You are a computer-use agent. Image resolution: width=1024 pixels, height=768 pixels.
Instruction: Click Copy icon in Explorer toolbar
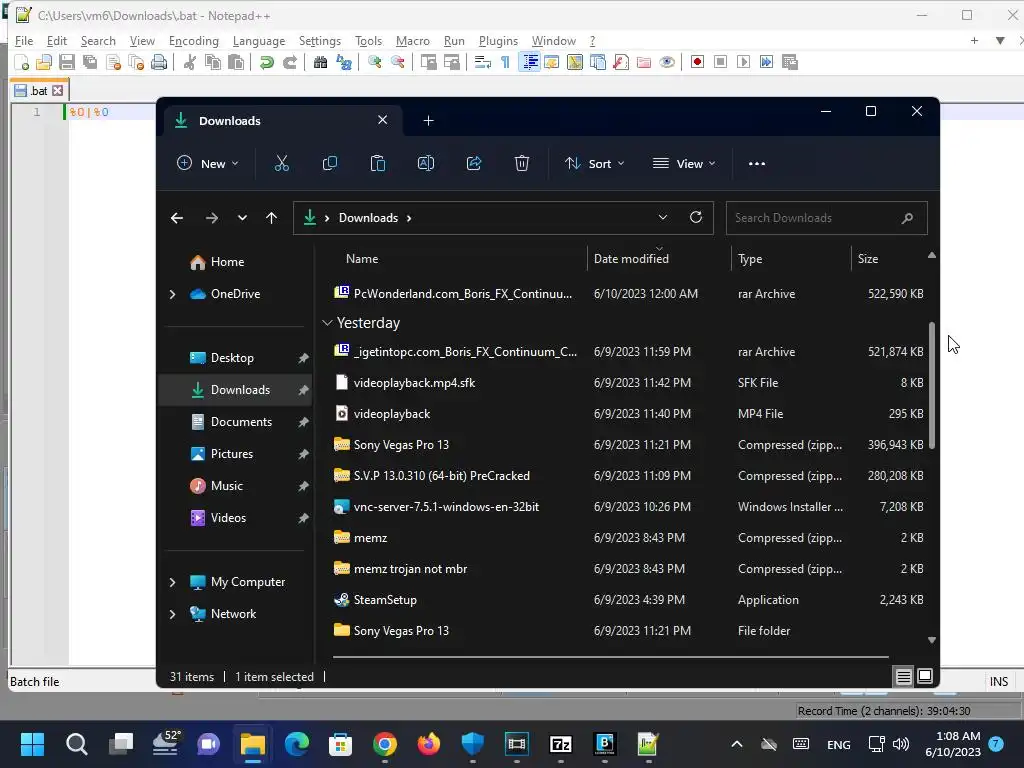(x=330, y=163)
